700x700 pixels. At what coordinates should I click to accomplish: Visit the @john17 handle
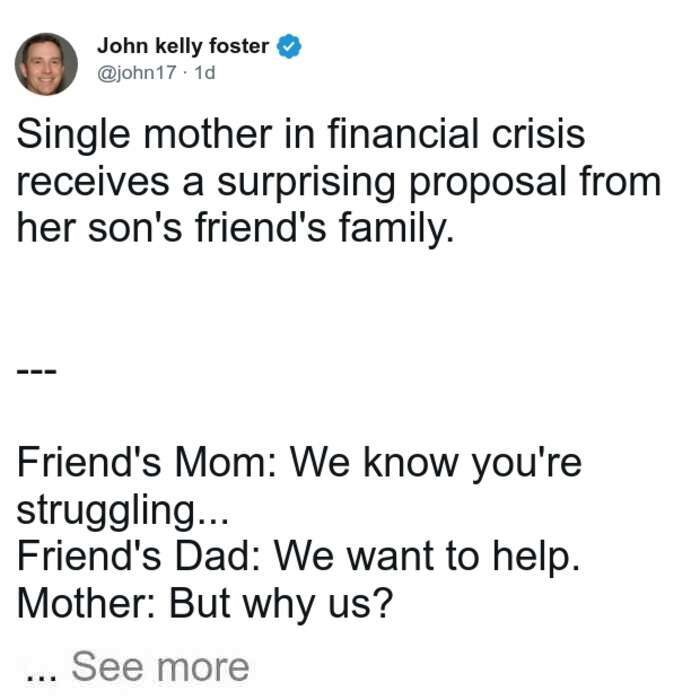pos(137,73)
